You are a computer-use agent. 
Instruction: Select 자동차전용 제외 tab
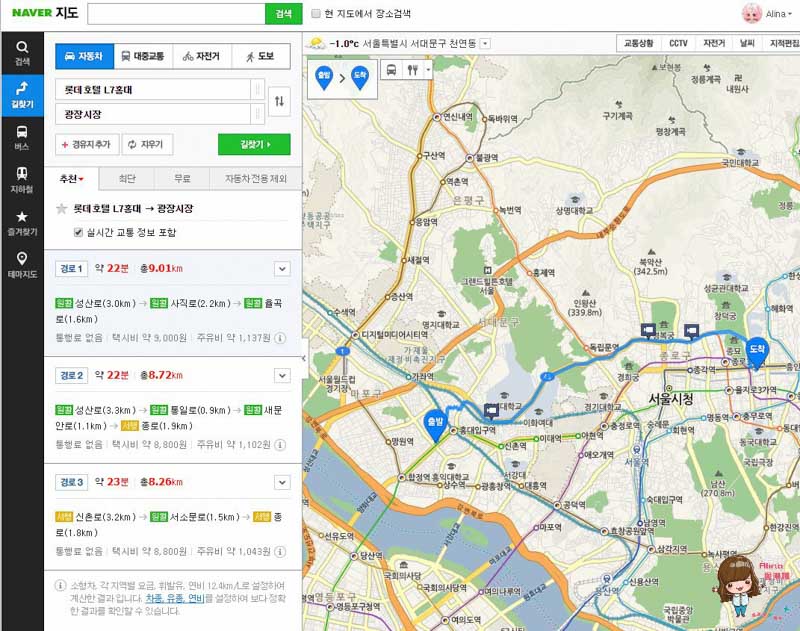click(256, 179)
